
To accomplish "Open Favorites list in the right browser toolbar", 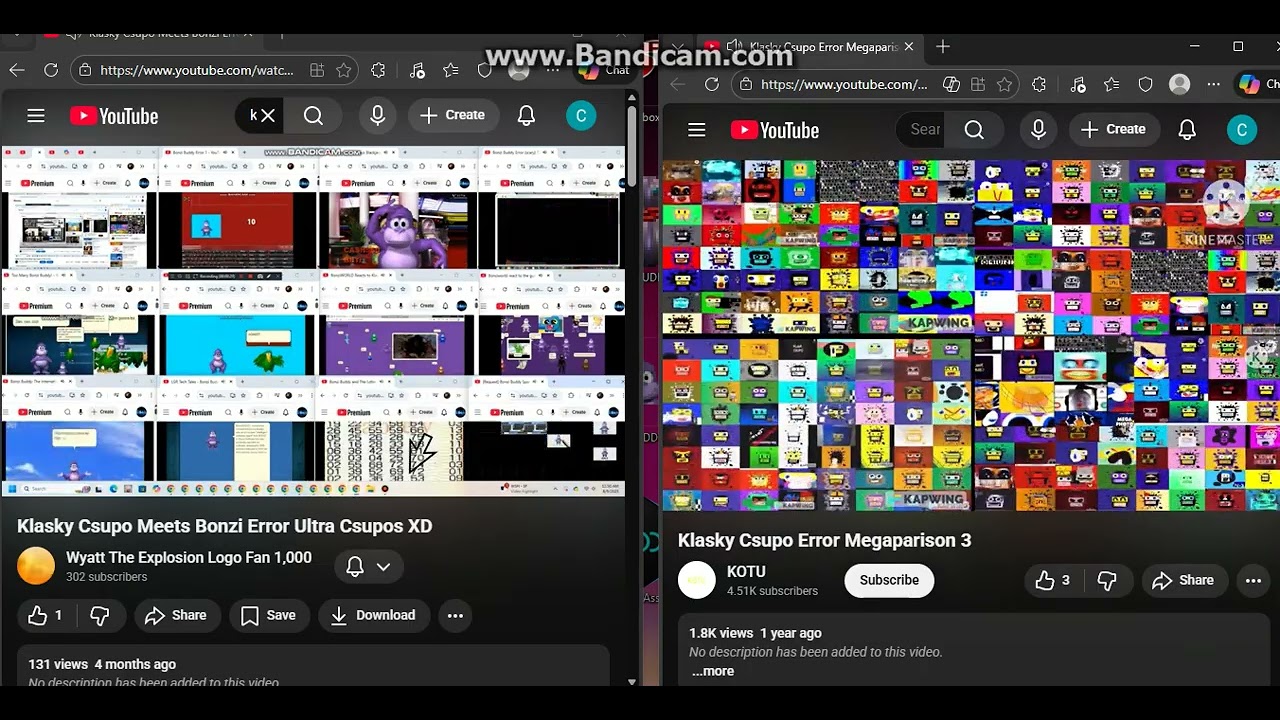I will [1112, 85].
